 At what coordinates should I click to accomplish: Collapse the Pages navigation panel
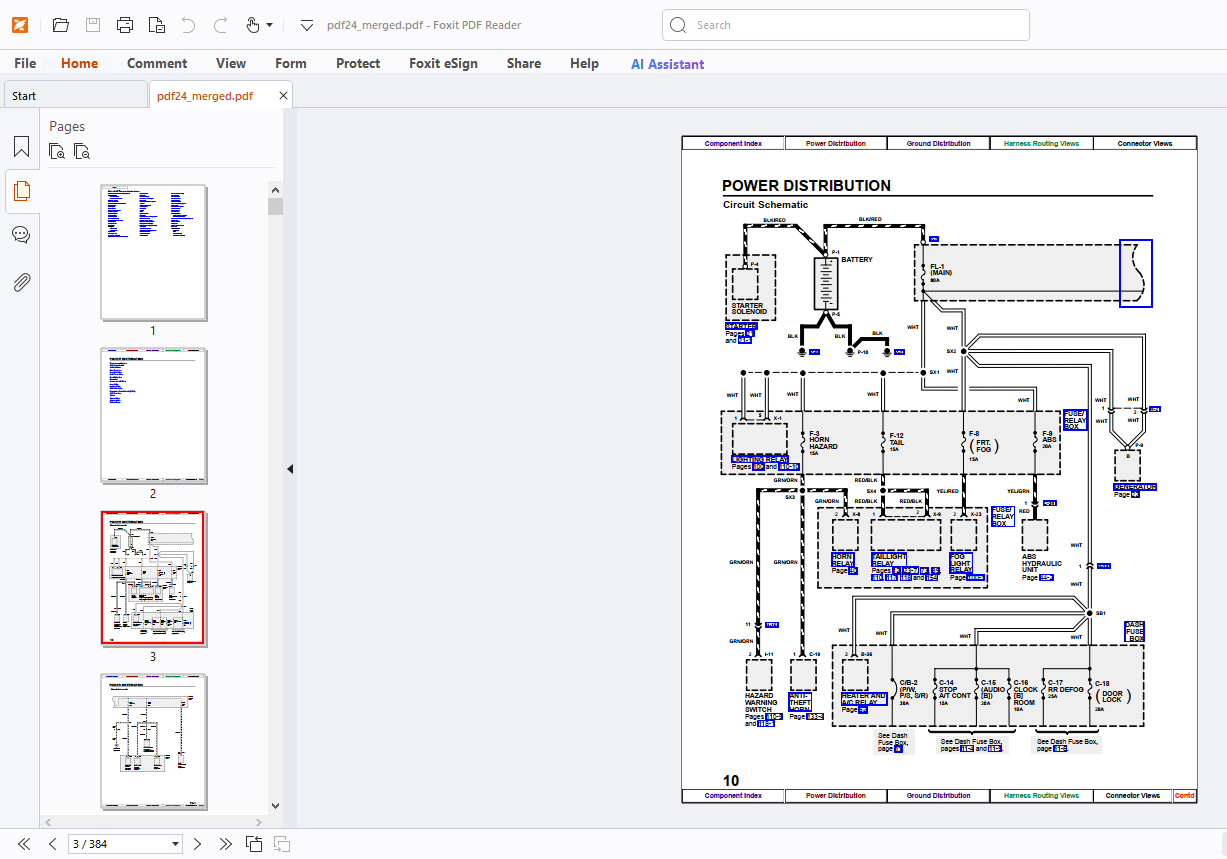pos(290,469)
